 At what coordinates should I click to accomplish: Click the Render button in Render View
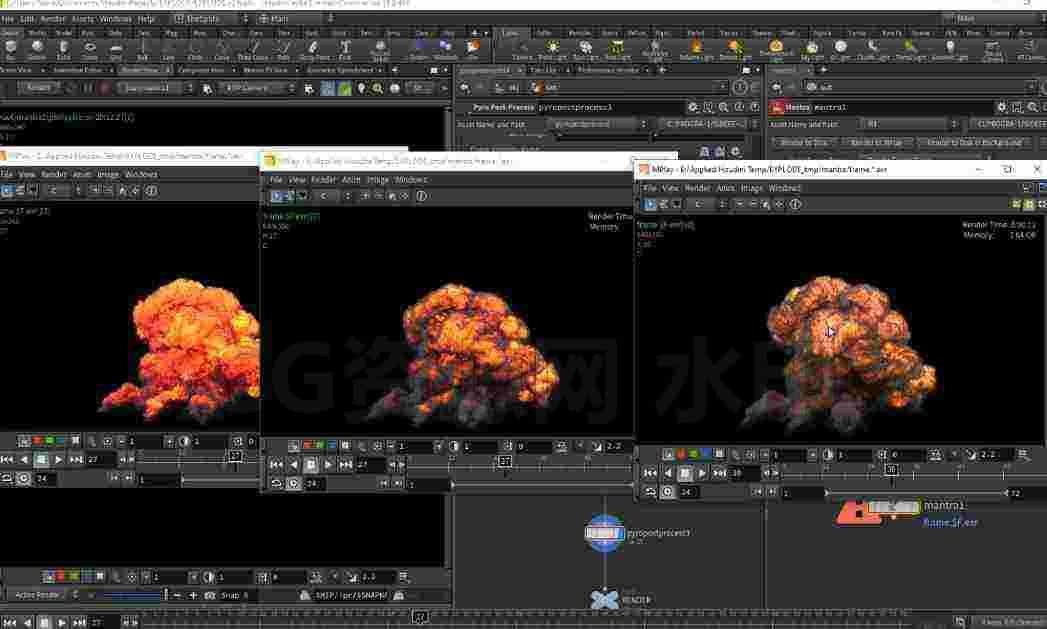pos(39,87)
